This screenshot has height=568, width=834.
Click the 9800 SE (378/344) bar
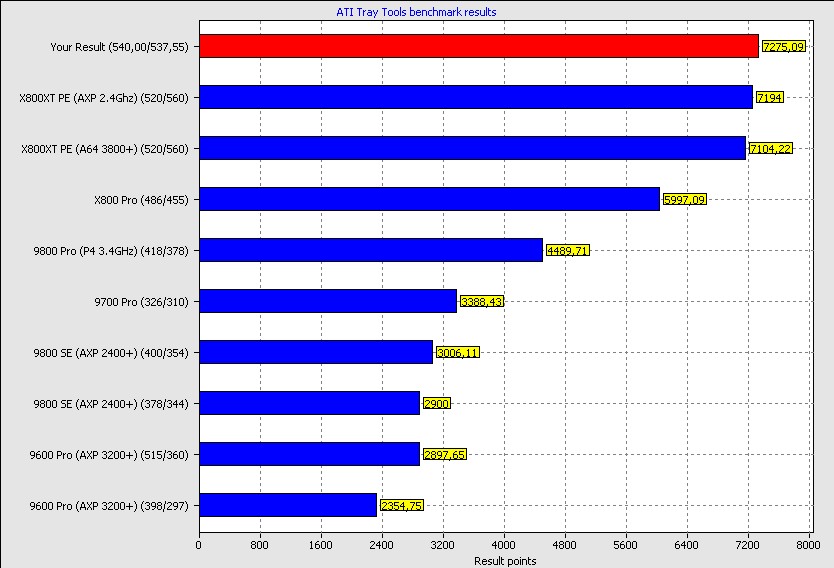[310, 404]
